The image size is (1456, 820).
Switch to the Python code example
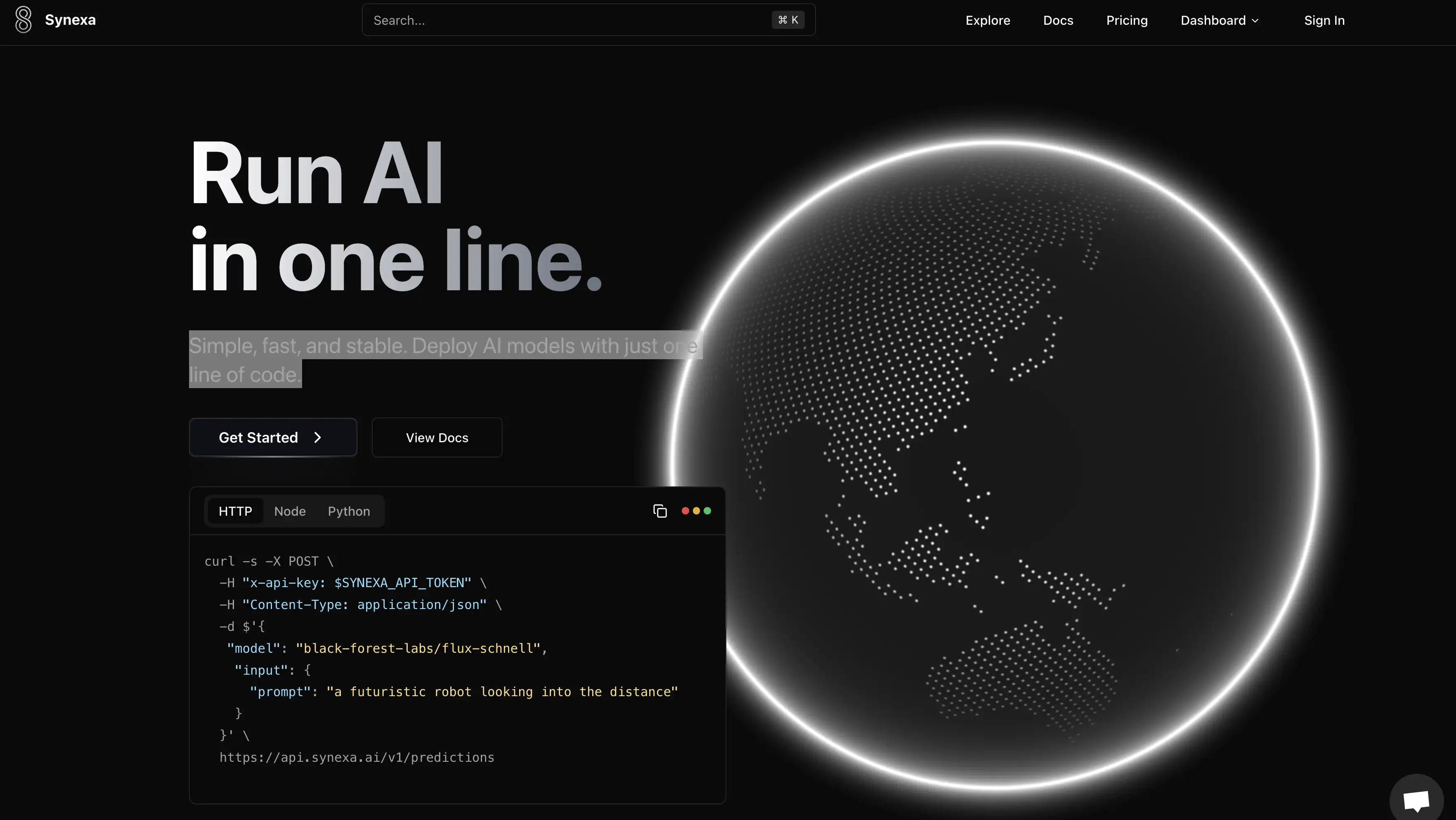[349, 511]
